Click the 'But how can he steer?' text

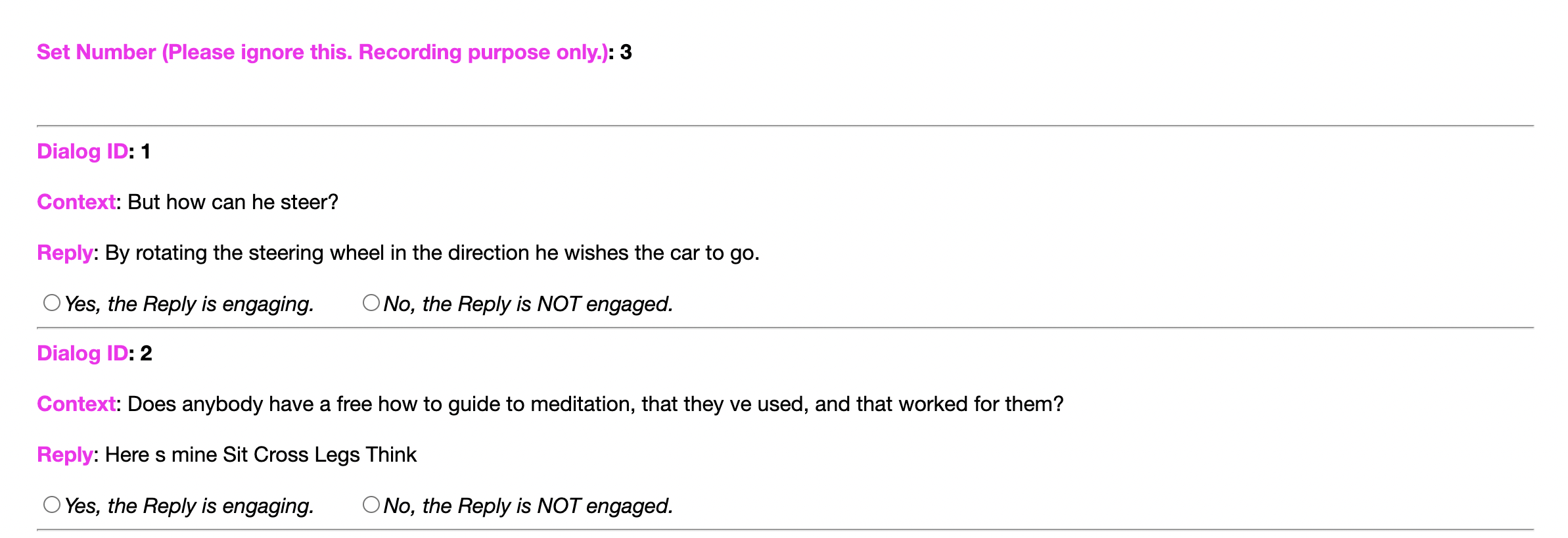pos(233,202)
